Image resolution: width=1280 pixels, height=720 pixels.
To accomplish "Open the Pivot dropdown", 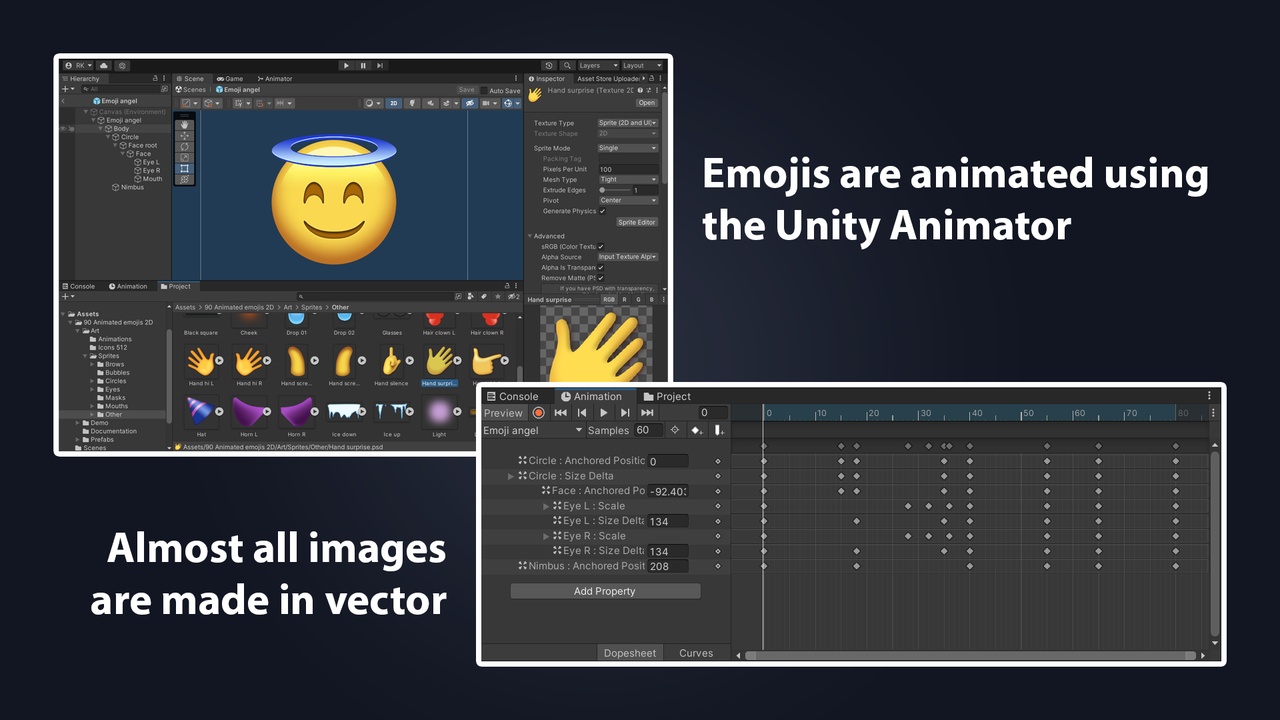I will (628, 200).
